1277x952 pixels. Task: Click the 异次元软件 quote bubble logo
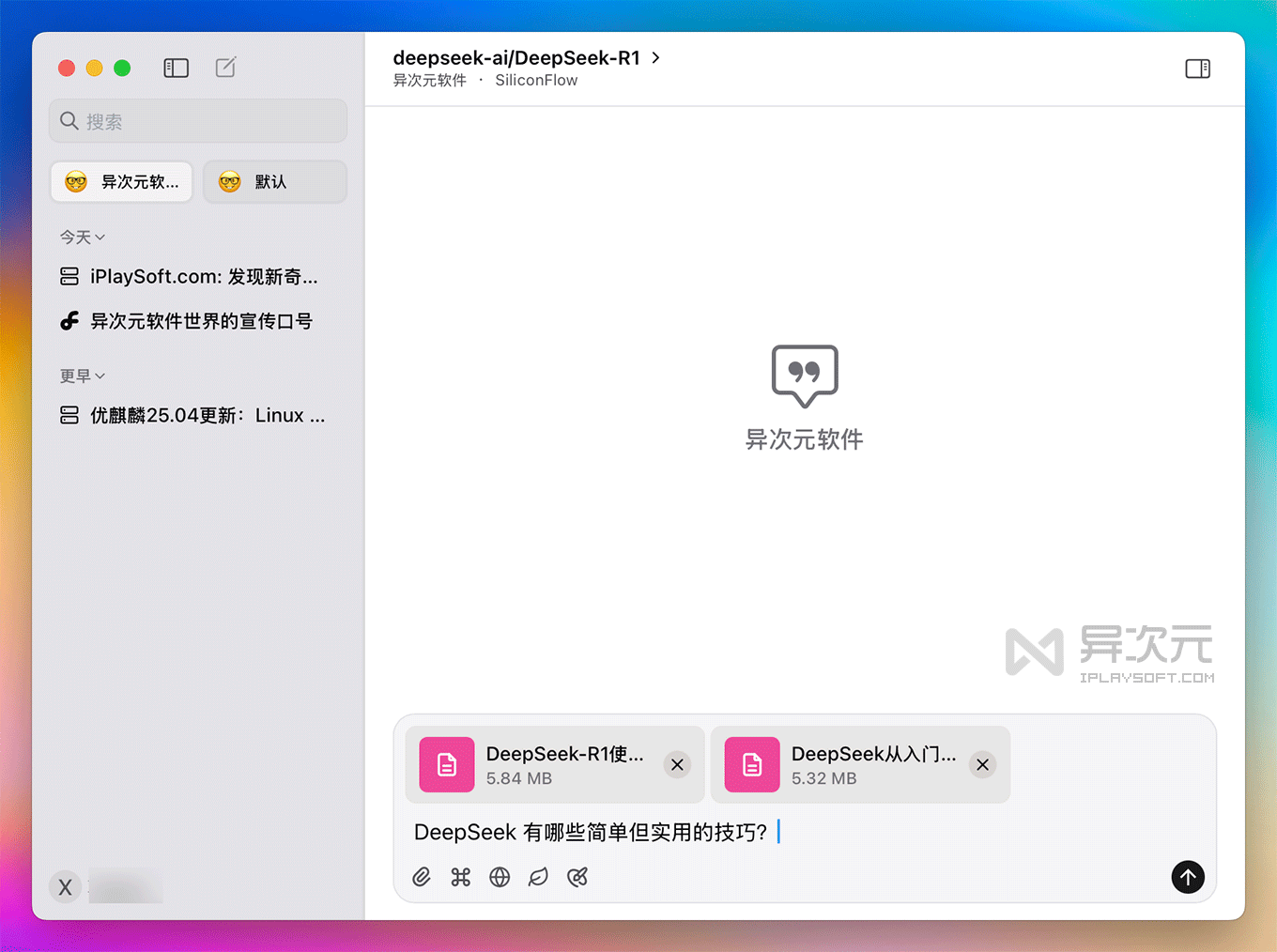804,376
